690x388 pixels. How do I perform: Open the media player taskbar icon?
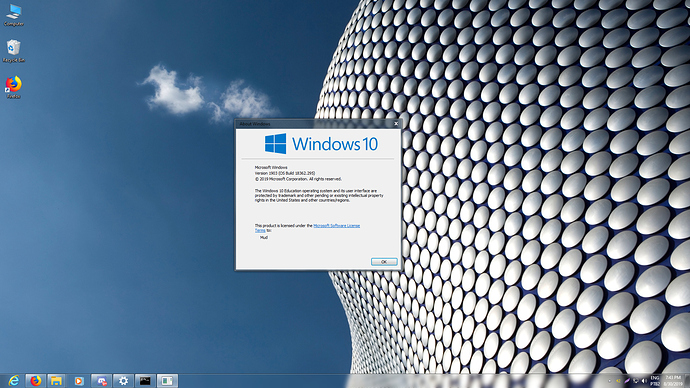[79, 381]
